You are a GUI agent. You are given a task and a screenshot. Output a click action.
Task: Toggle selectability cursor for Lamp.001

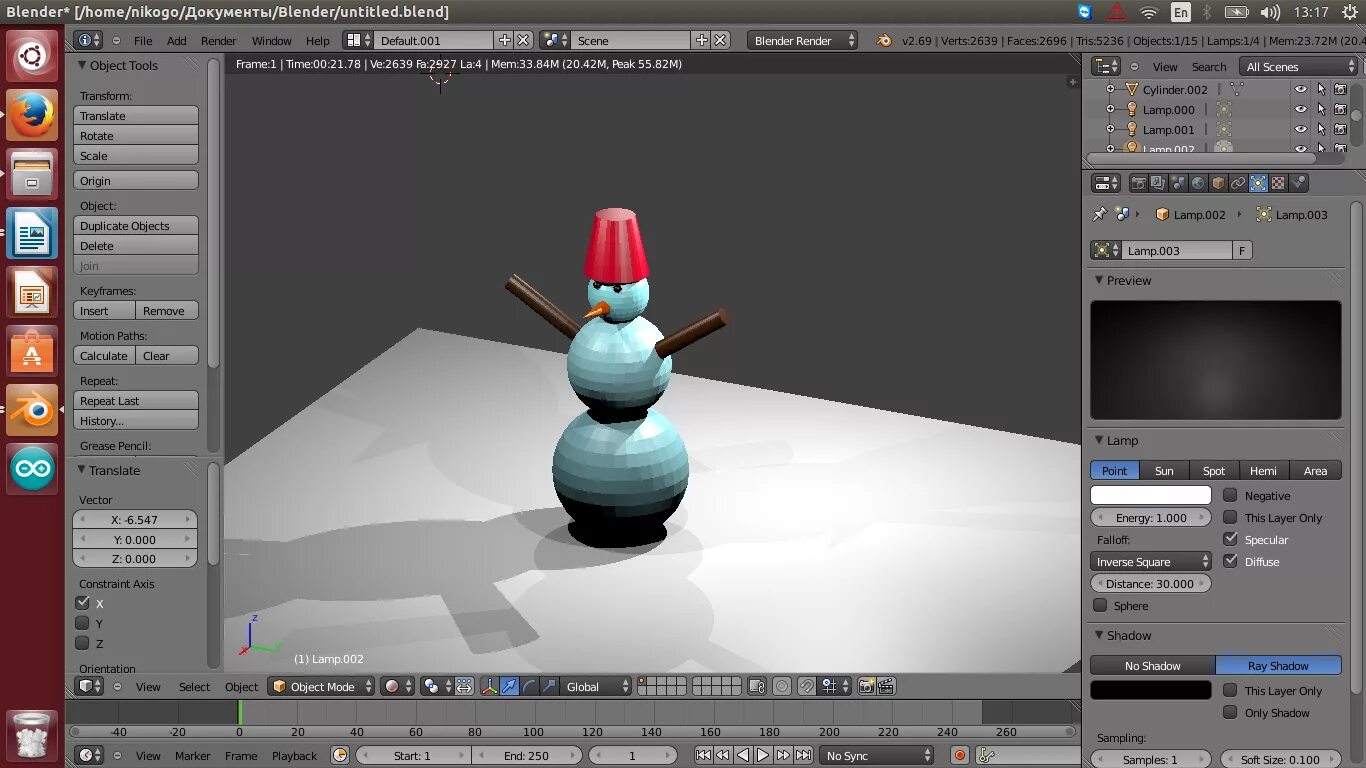point(1321,129)
